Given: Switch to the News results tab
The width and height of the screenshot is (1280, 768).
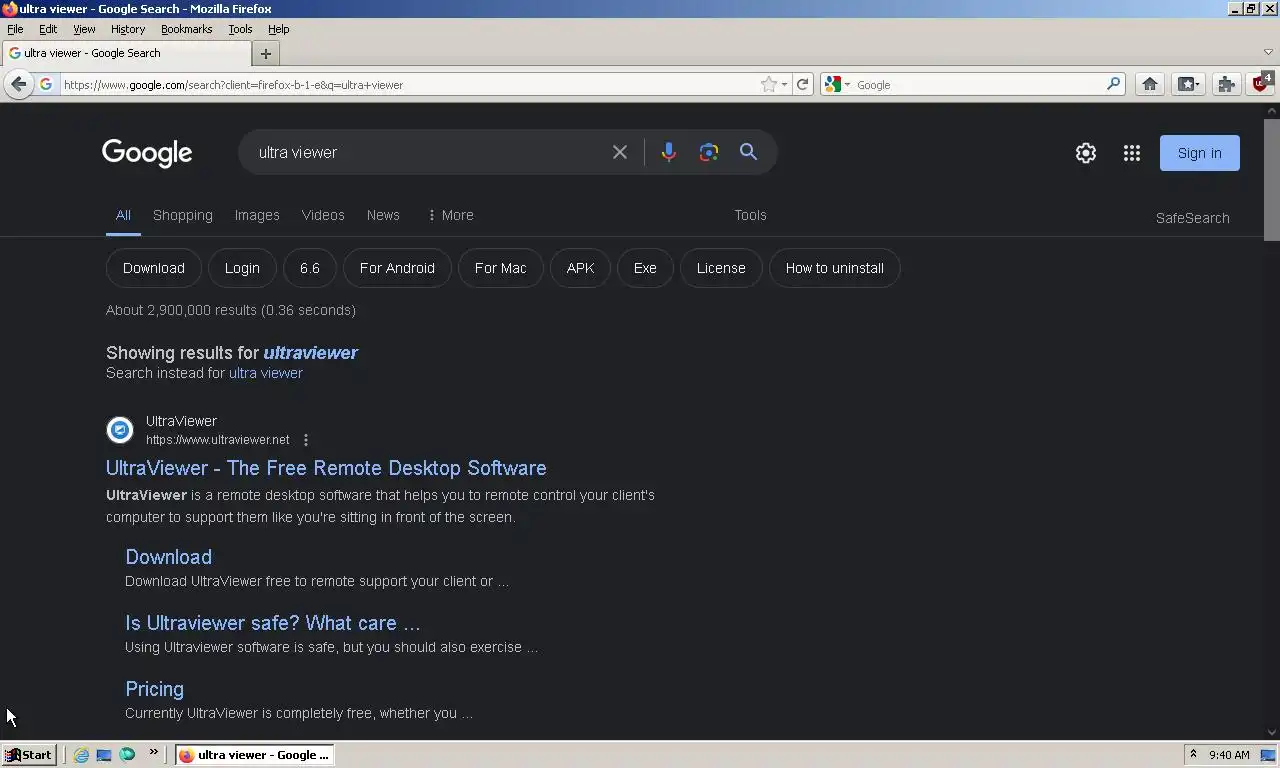Looking at the screenshot, I should point(383,215).
